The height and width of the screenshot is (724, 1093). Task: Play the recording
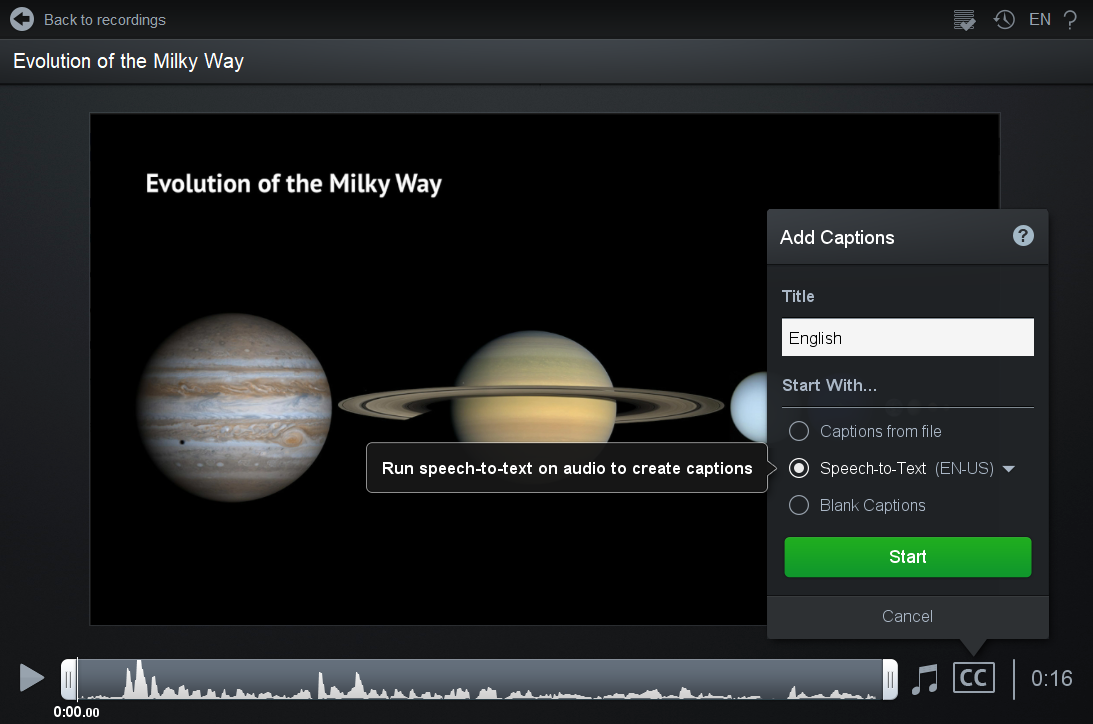pyautogui.click(x=31, y=678)
